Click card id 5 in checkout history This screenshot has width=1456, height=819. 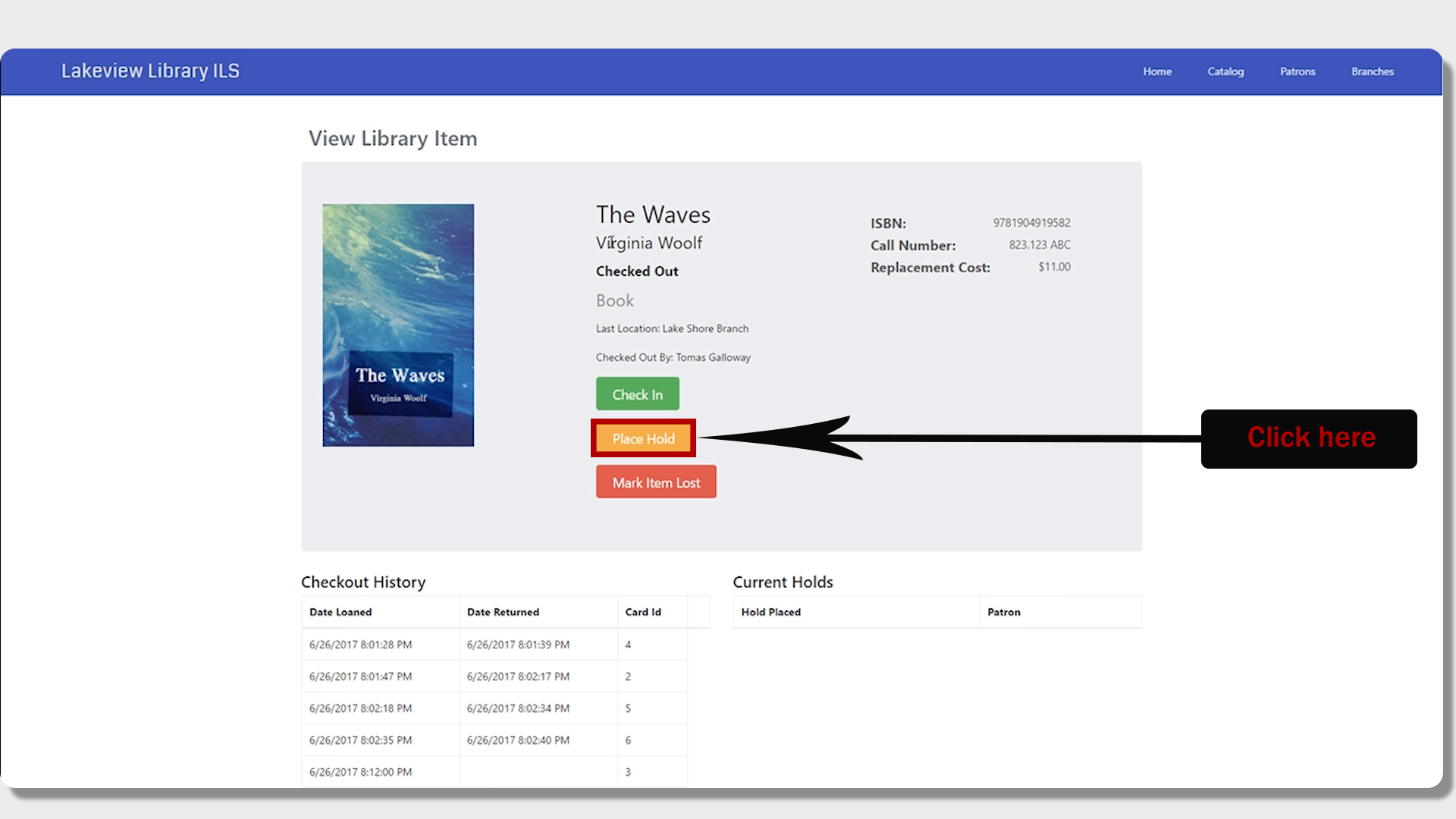pos(628,708)
